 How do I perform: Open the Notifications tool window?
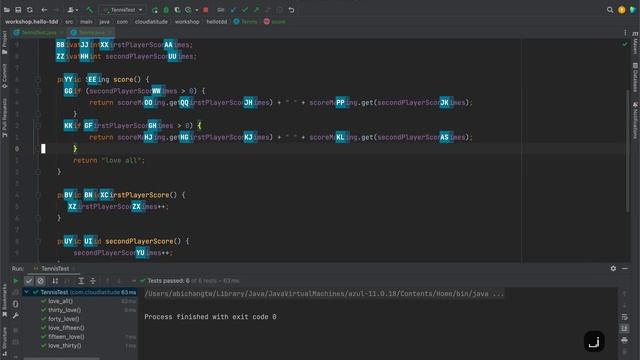tap(635, 120)
